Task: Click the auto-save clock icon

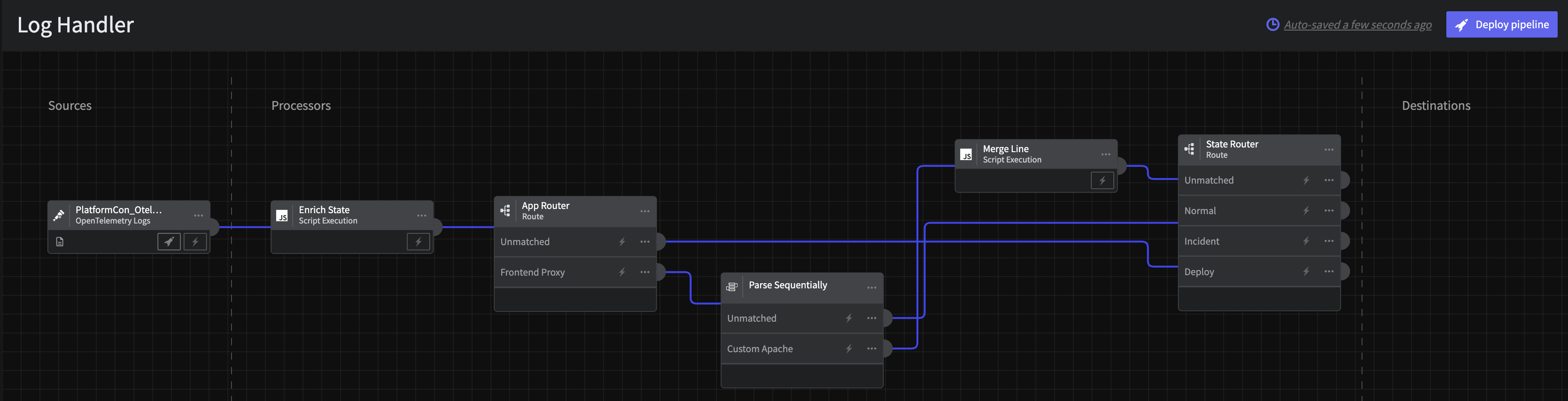Action: [1272, 24]
